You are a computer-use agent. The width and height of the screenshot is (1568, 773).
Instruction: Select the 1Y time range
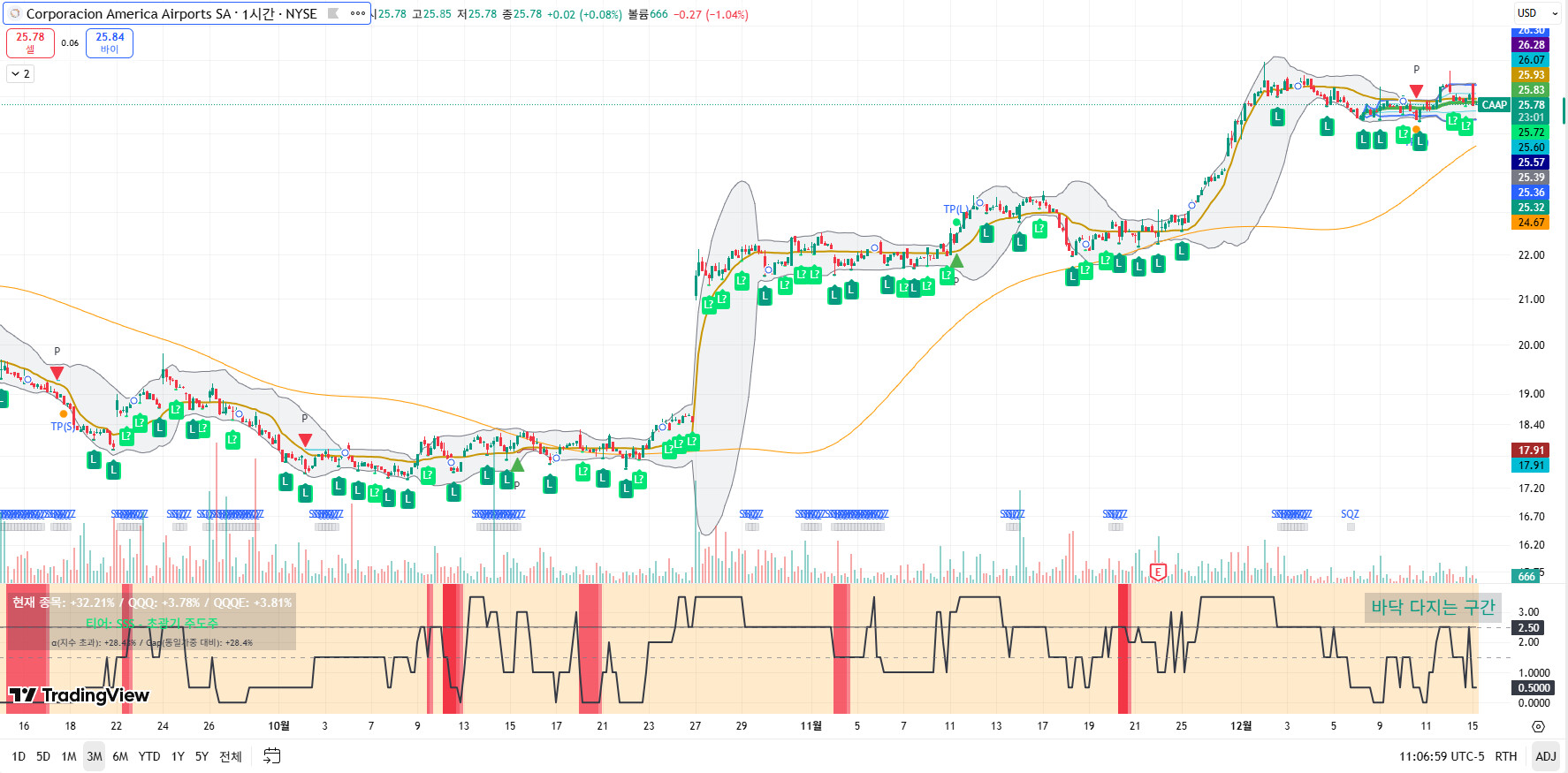pos(178,756)
